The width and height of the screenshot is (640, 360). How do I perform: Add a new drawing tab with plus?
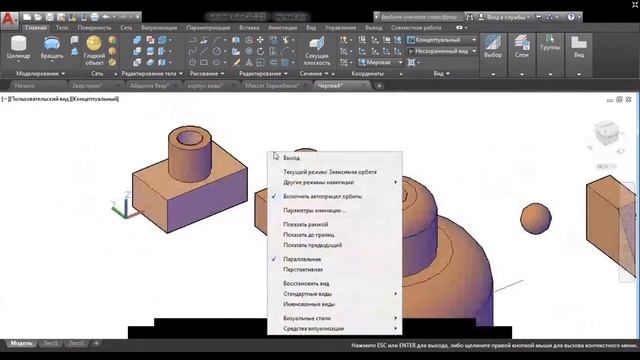[379, 86]
